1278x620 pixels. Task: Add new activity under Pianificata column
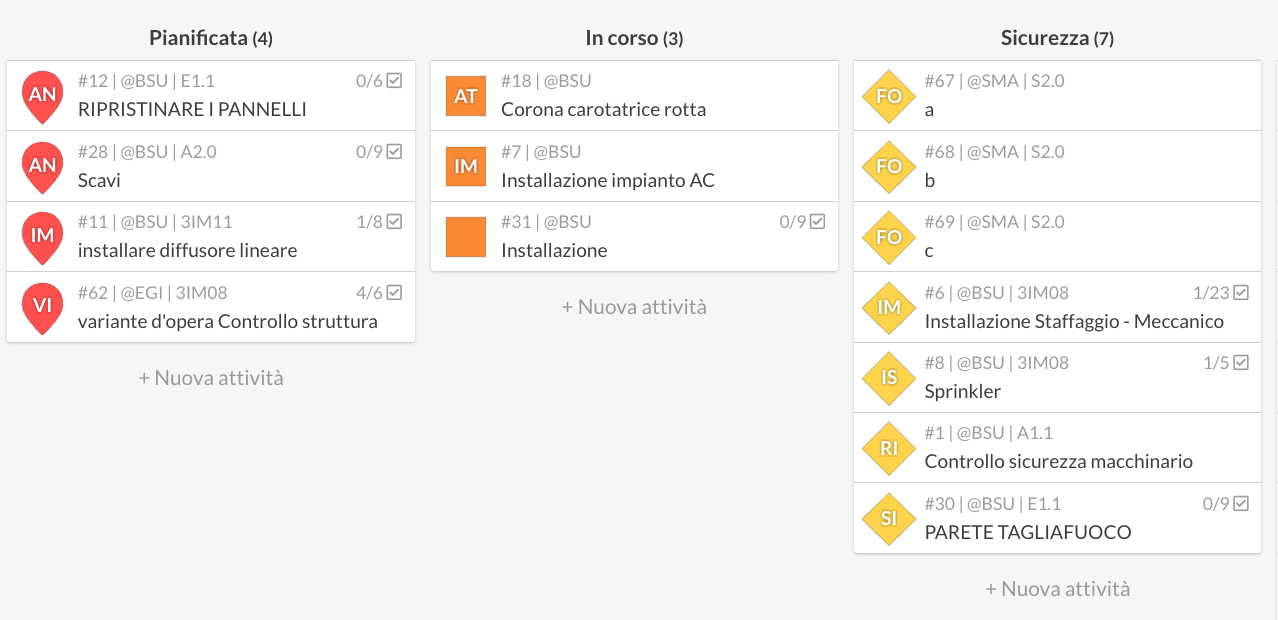tap(211, 378)
